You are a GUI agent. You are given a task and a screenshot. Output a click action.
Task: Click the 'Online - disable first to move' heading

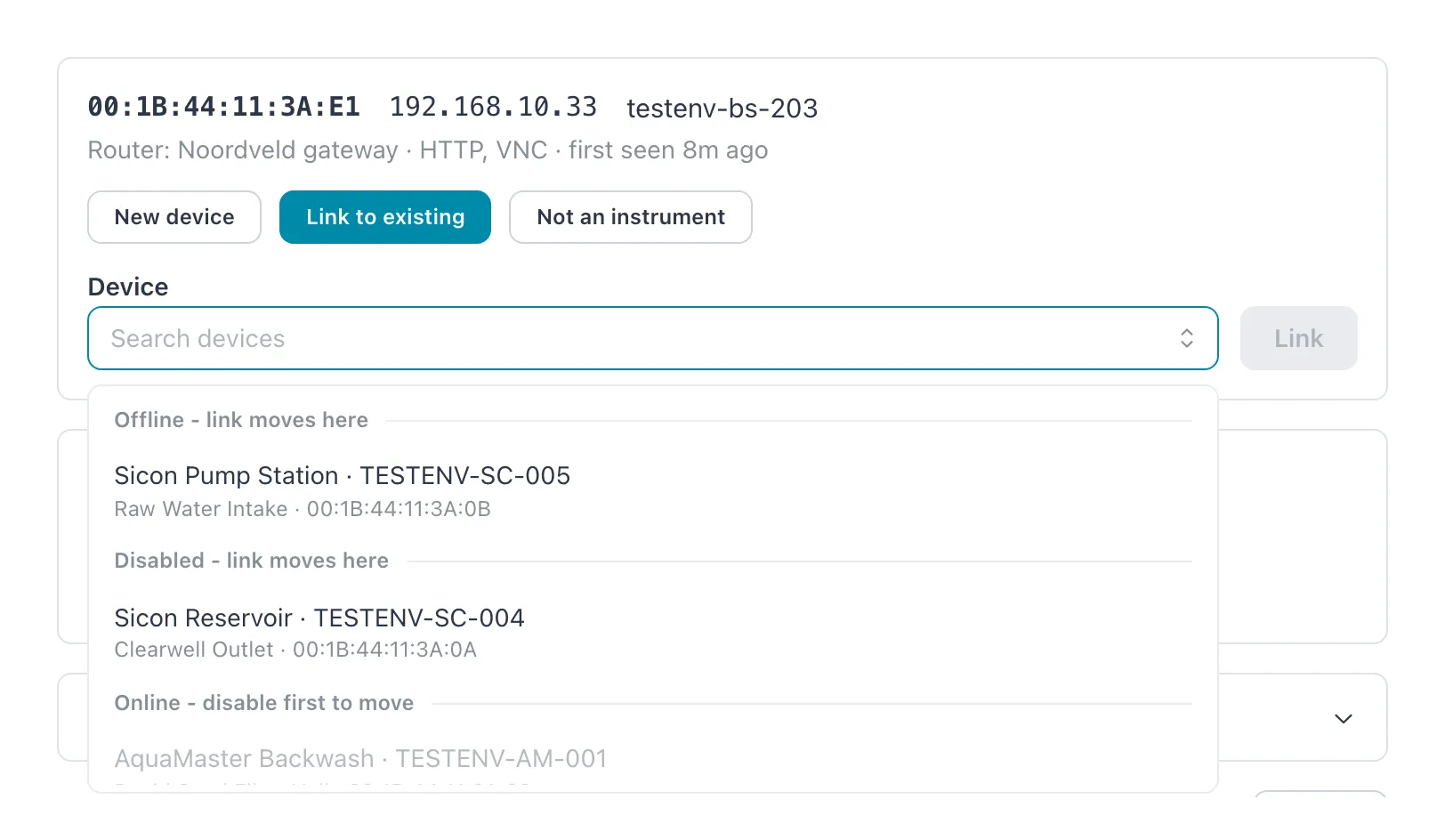click(x=264, y=703)
